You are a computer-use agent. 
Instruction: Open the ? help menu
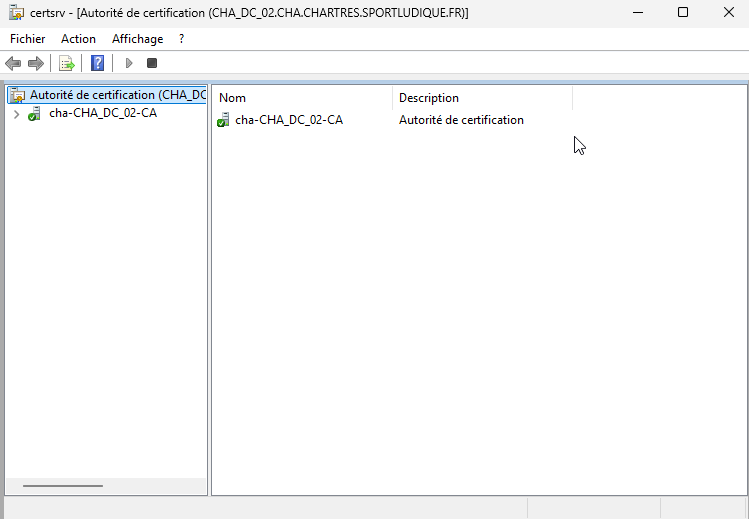point(181,39)
